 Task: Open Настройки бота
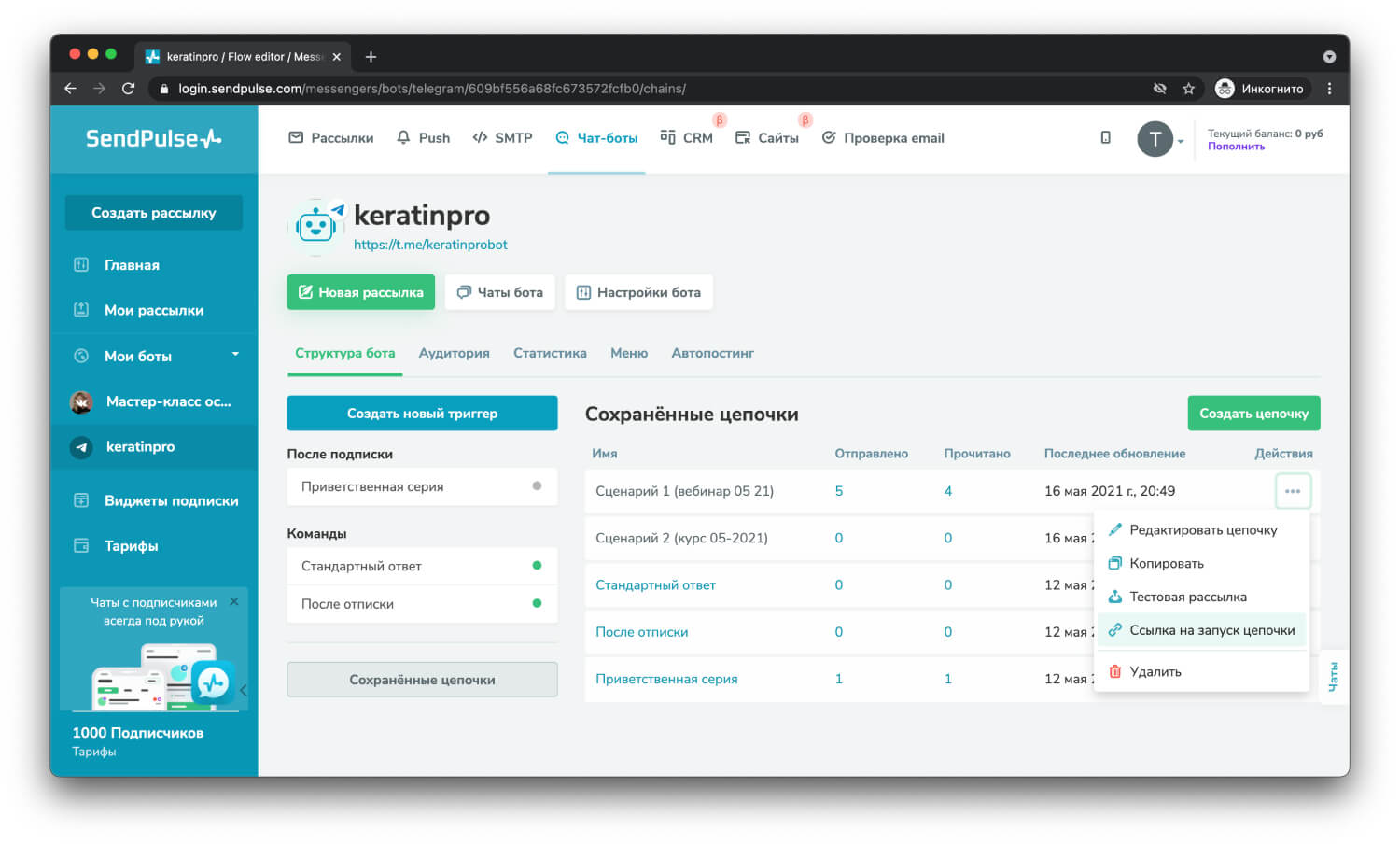[x=638, y=292]
